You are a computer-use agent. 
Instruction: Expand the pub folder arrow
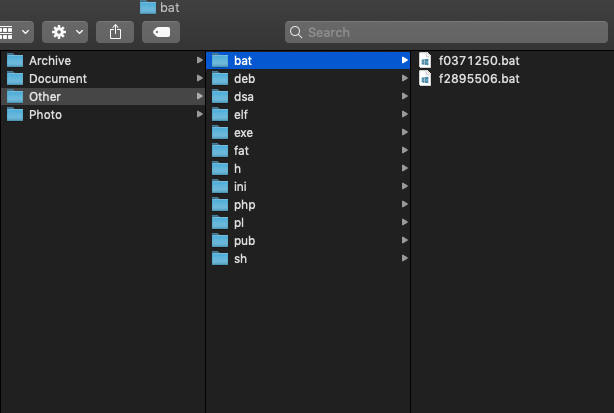(405, 240)
